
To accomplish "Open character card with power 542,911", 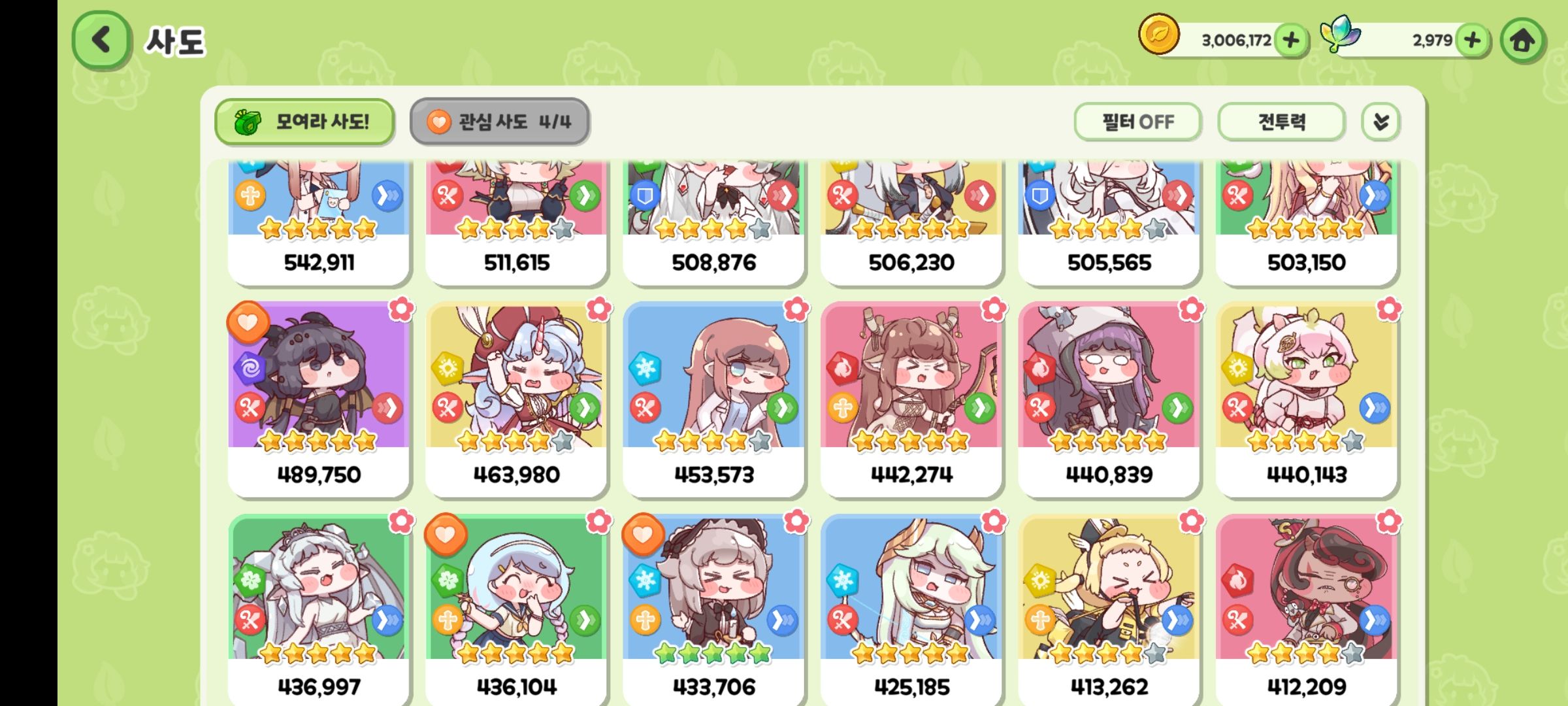I will click(x=319, y=222).
